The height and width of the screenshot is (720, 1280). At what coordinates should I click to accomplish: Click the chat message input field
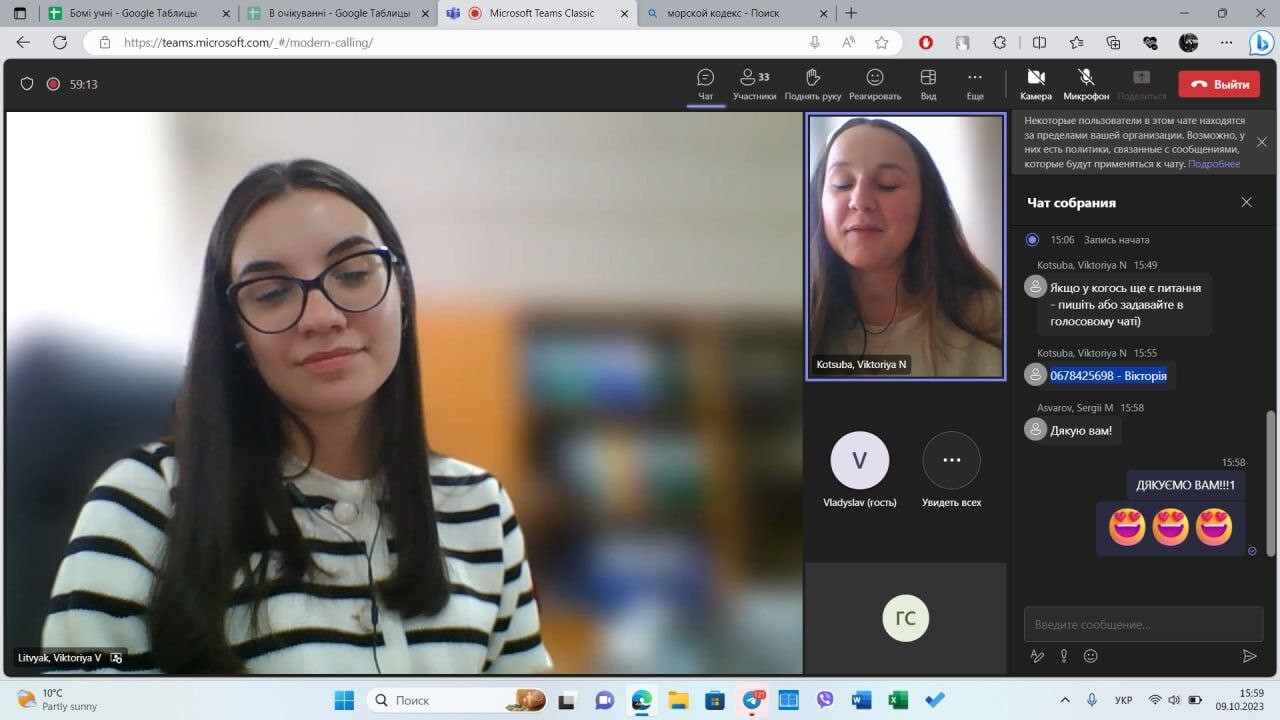click(x=1143, y=624)
